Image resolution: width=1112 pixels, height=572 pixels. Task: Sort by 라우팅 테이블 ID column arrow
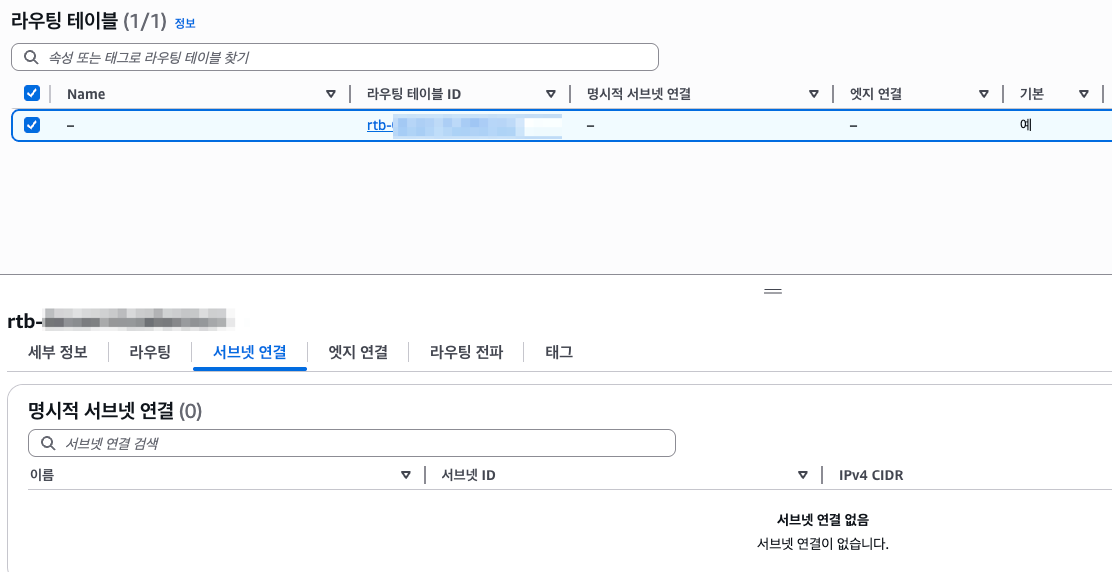click(x=550, y=94)
